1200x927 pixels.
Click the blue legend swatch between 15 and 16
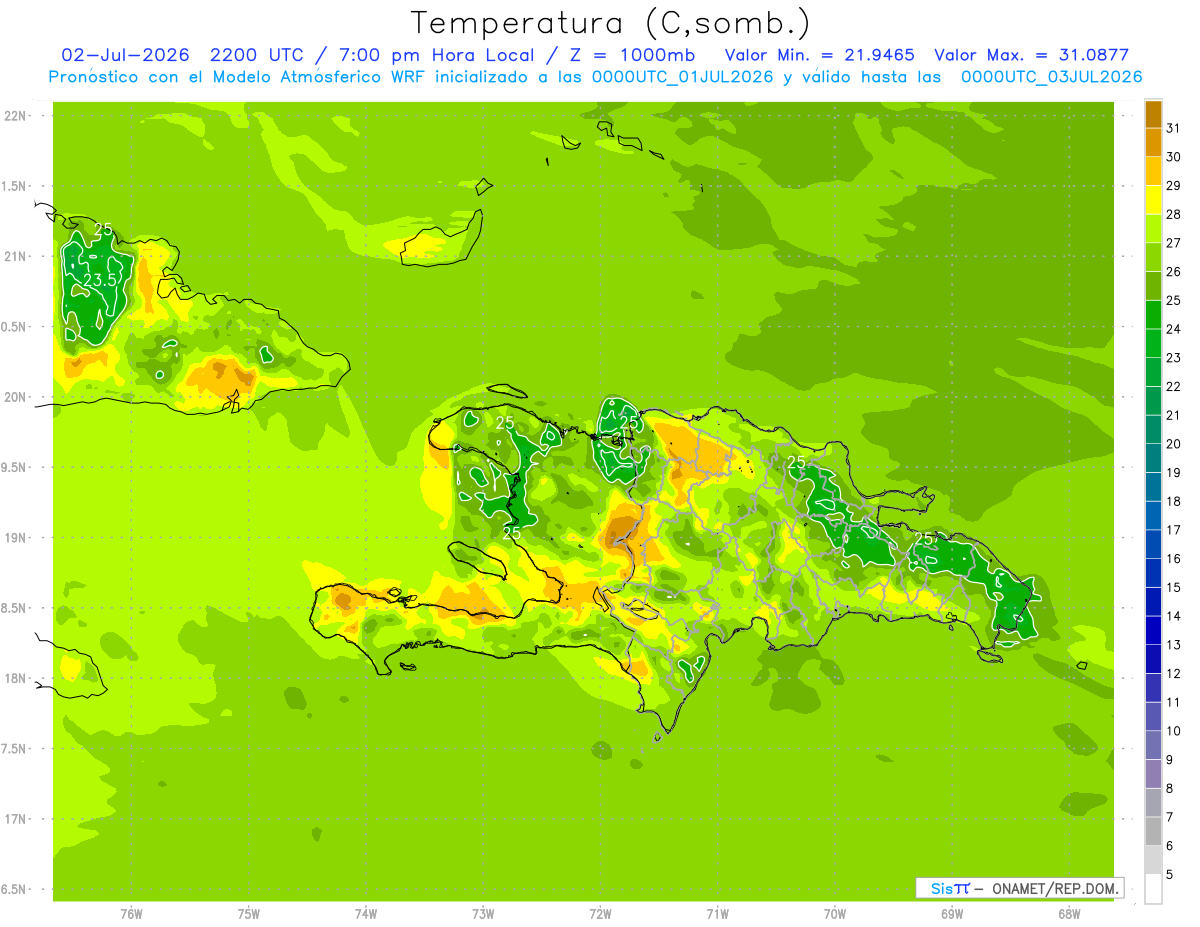(1153, 573)
